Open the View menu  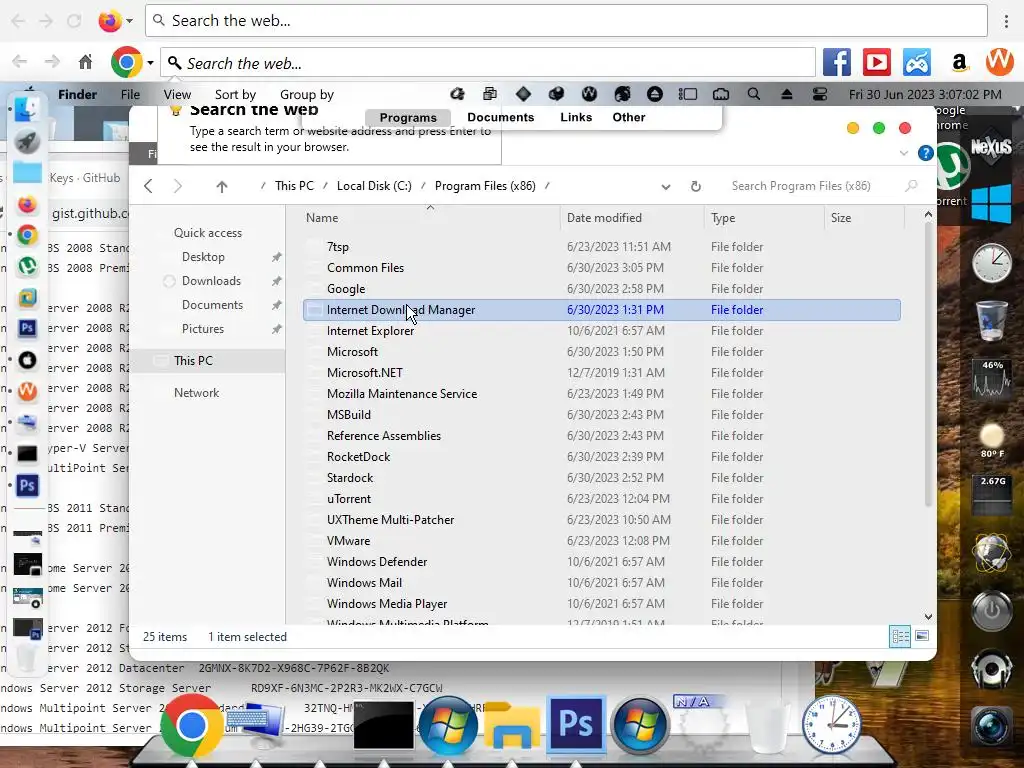177,94
